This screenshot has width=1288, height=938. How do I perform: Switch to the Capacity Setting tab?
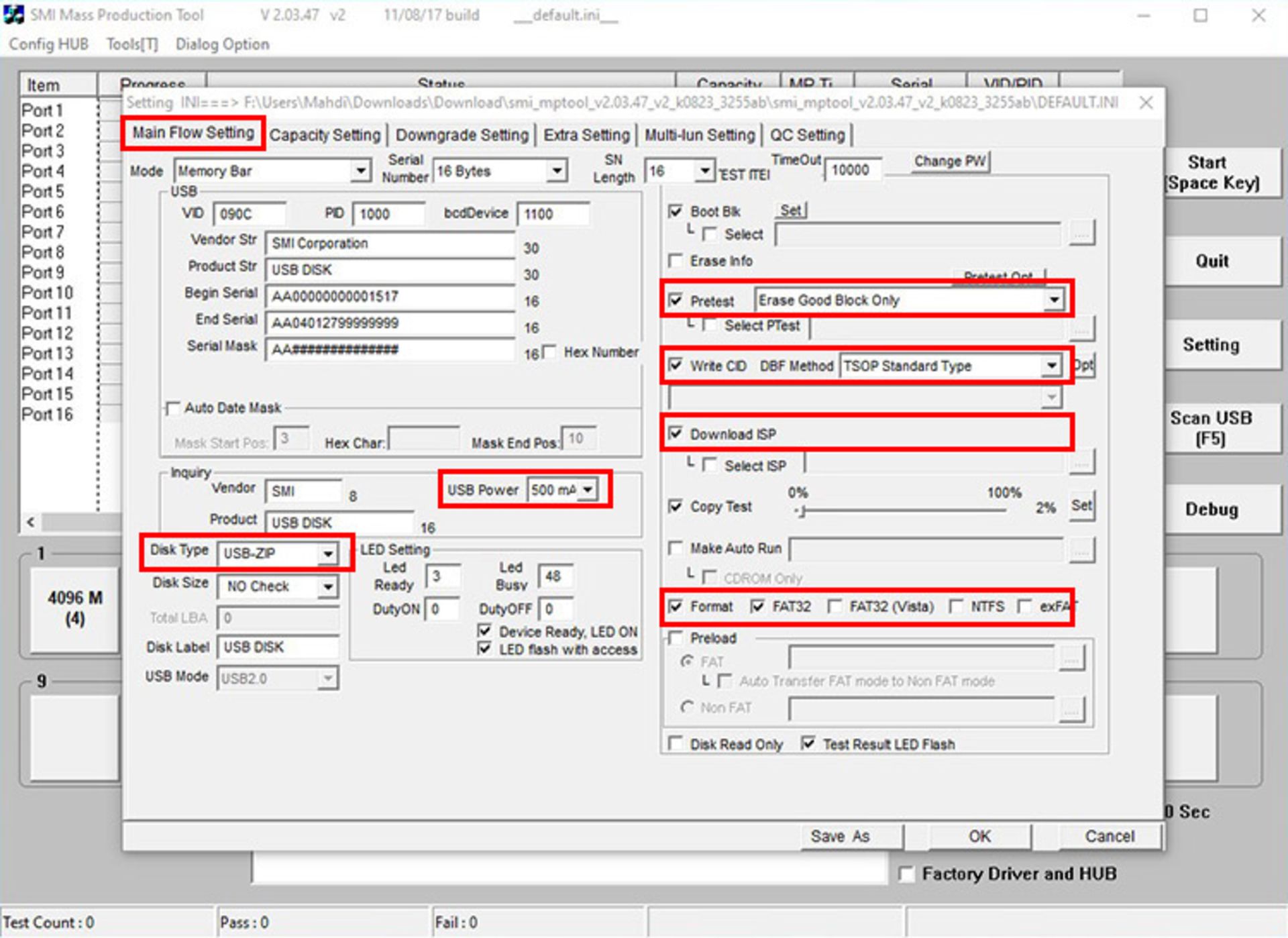coord(325,135)
